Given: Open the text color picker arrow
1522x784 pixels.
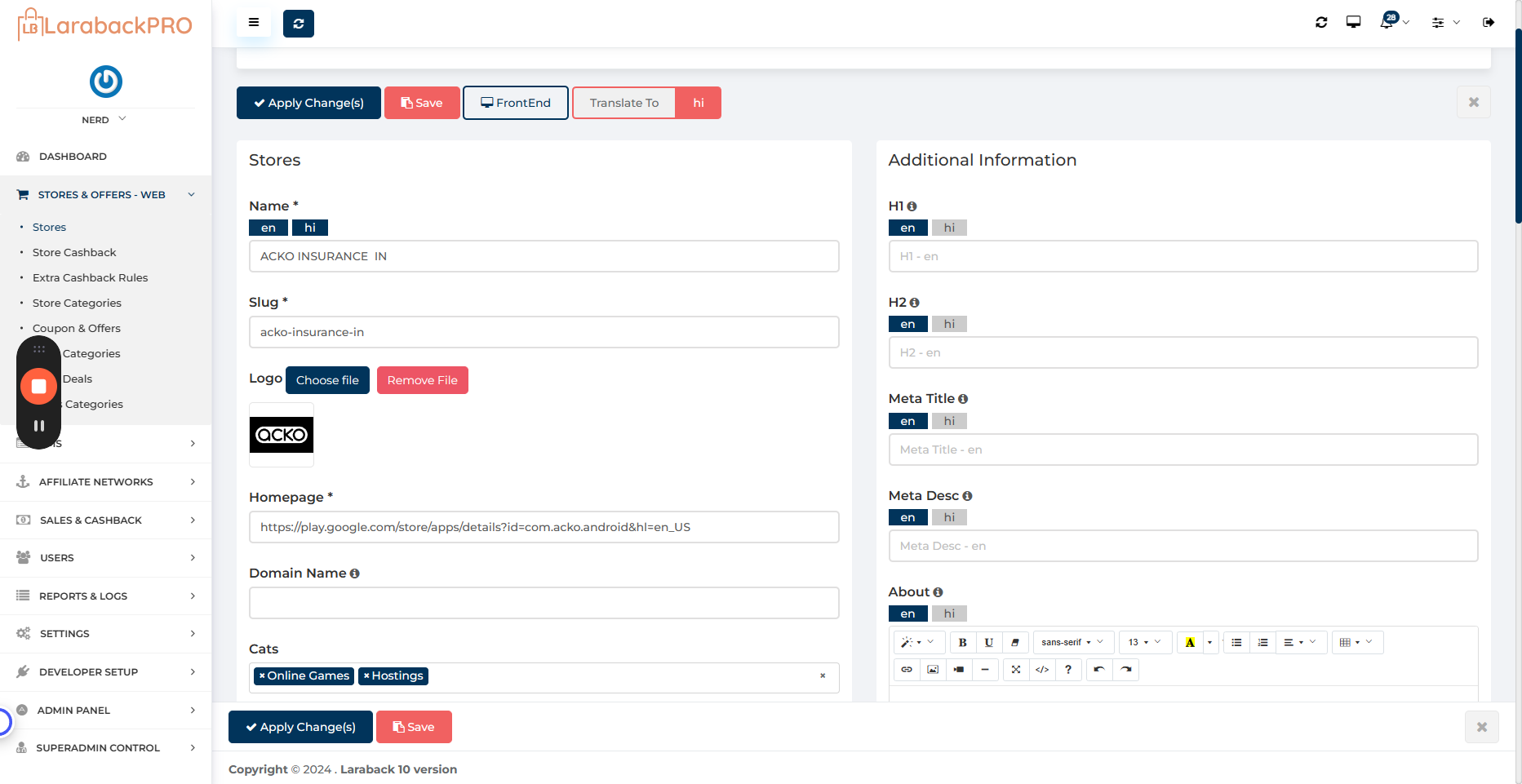Looking at the screenshot, I should click(x=1209, y=643).
